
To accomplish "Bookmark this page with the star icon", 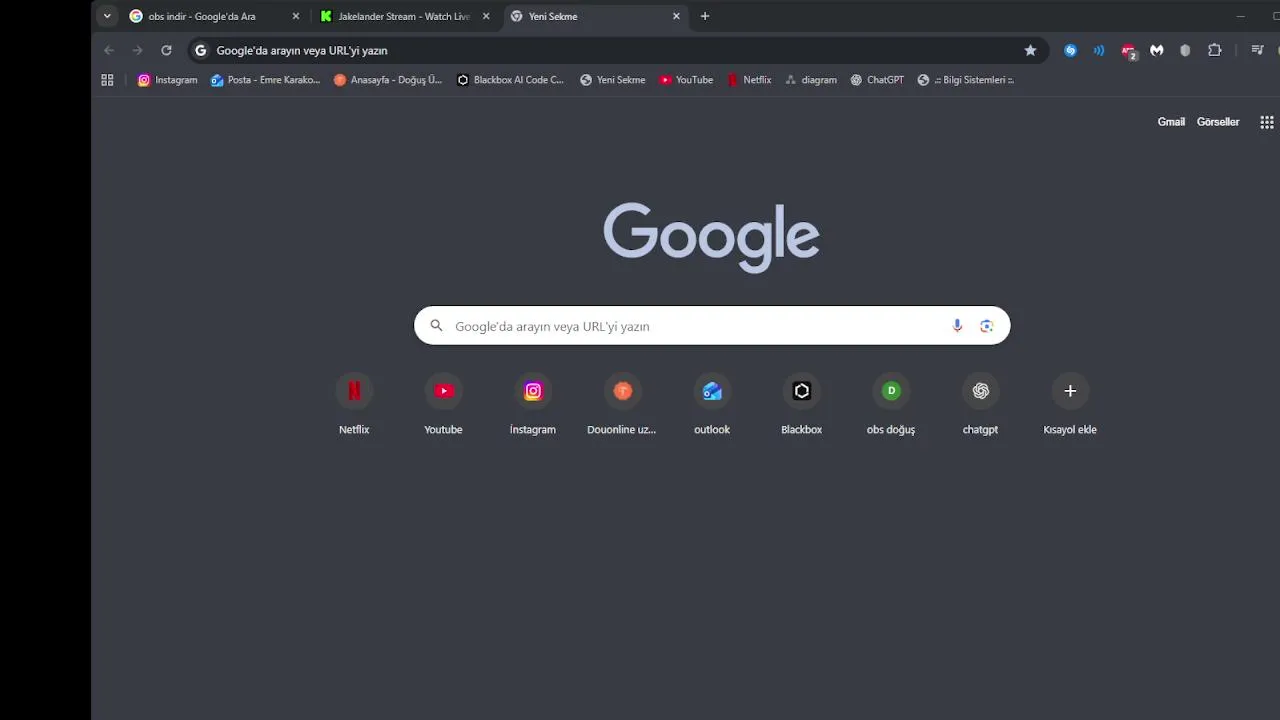I will [x=1030, y=50].
